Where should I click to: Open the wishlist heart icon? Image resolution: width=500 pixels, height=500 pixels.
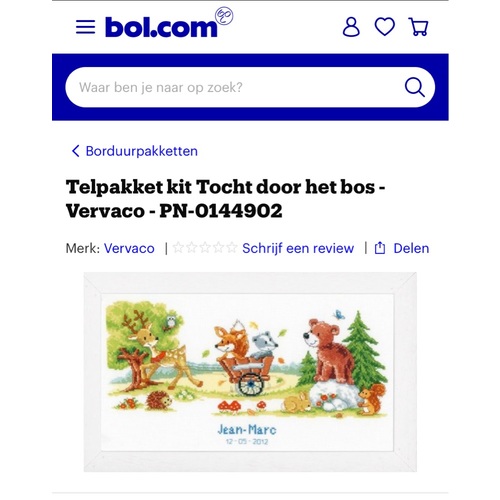385,27
